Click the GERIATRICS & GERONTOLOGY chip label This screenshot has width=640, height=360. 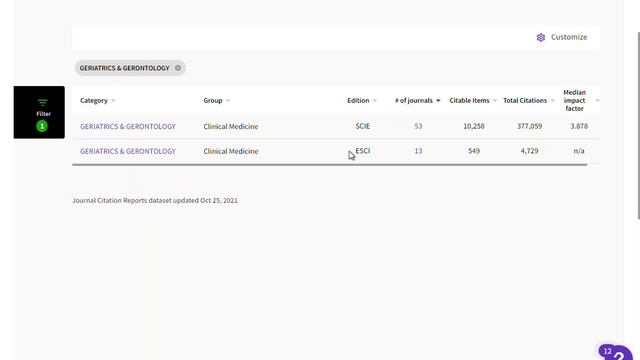pyautogui.click(x=124, y=68)
